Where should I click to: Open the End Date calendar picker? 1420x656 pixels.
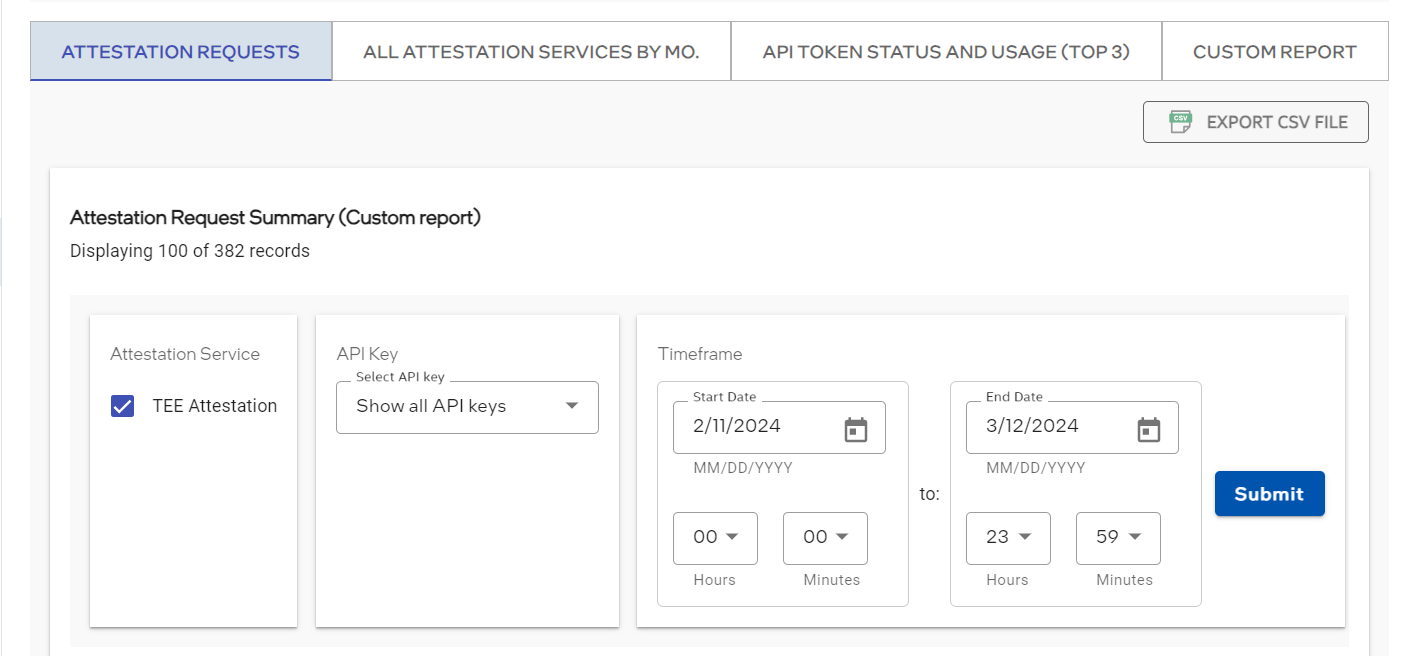click(x=1149, y=430)
